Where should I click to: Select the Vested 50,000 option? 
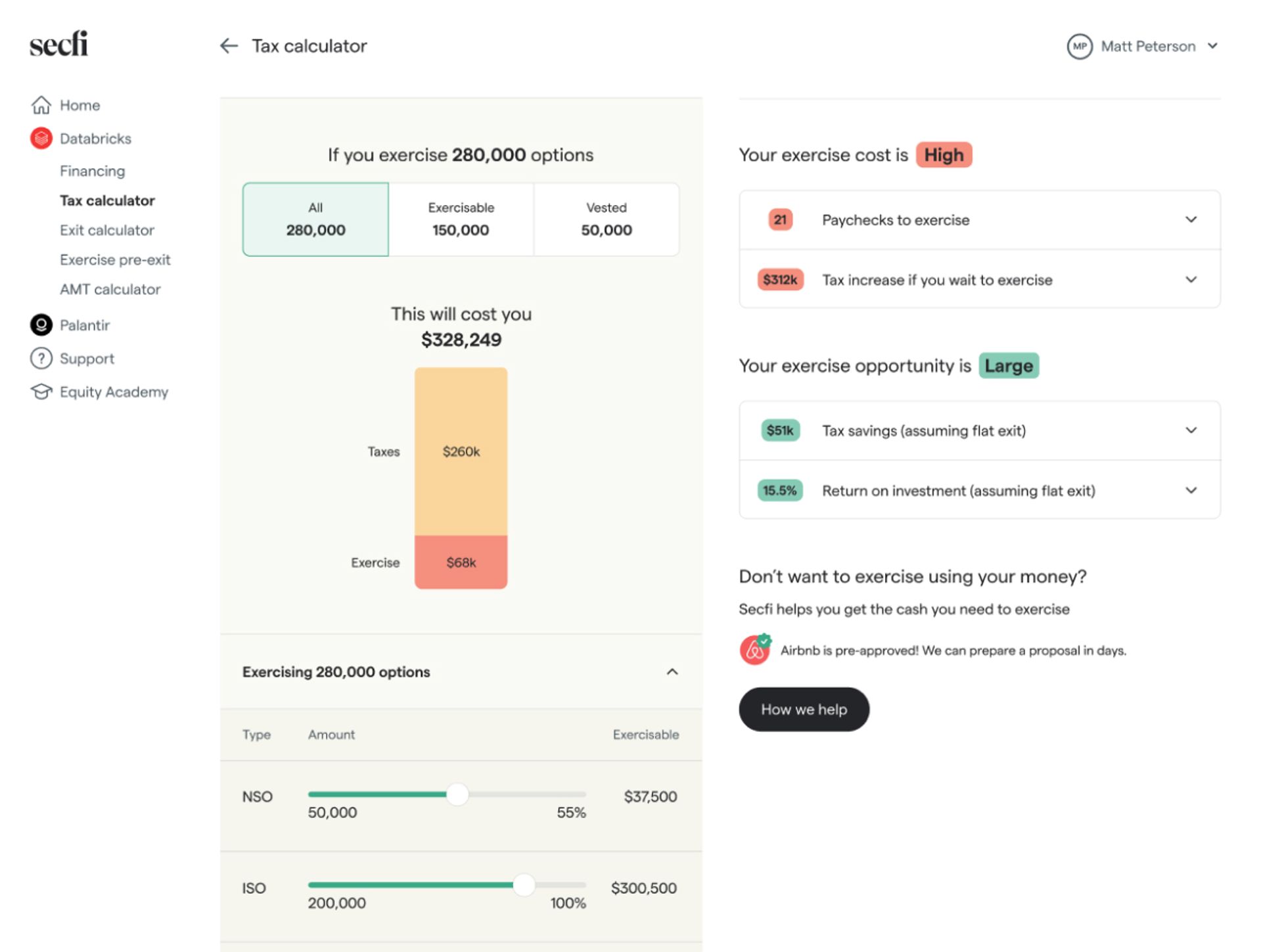click(x=606, y=219)
